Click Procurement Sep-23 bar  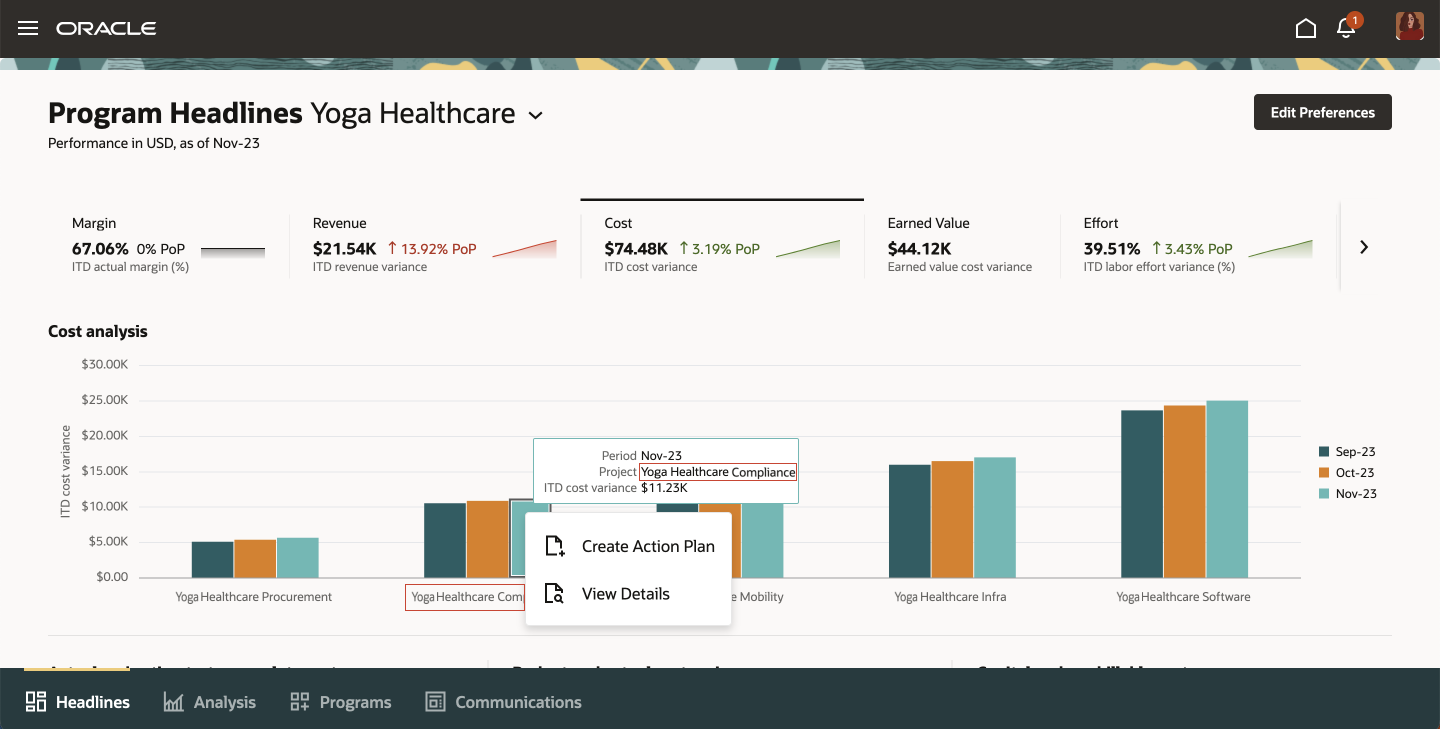tap(212, 559)
